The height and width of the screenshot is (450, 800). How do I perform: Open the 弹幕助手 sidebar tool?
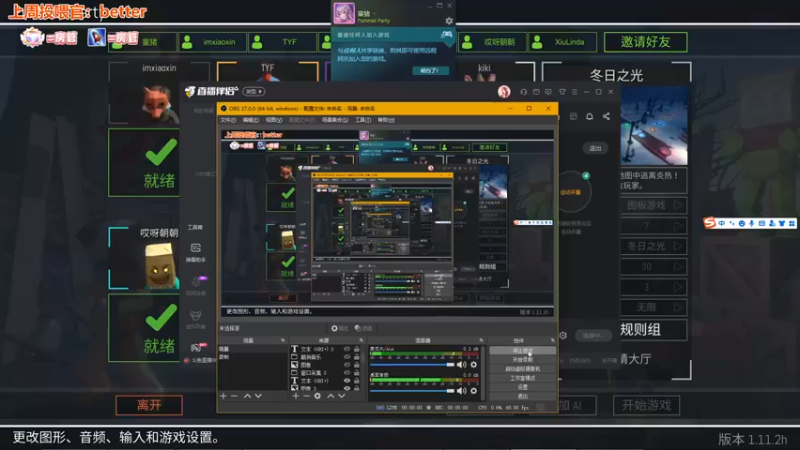pos(195,253)
